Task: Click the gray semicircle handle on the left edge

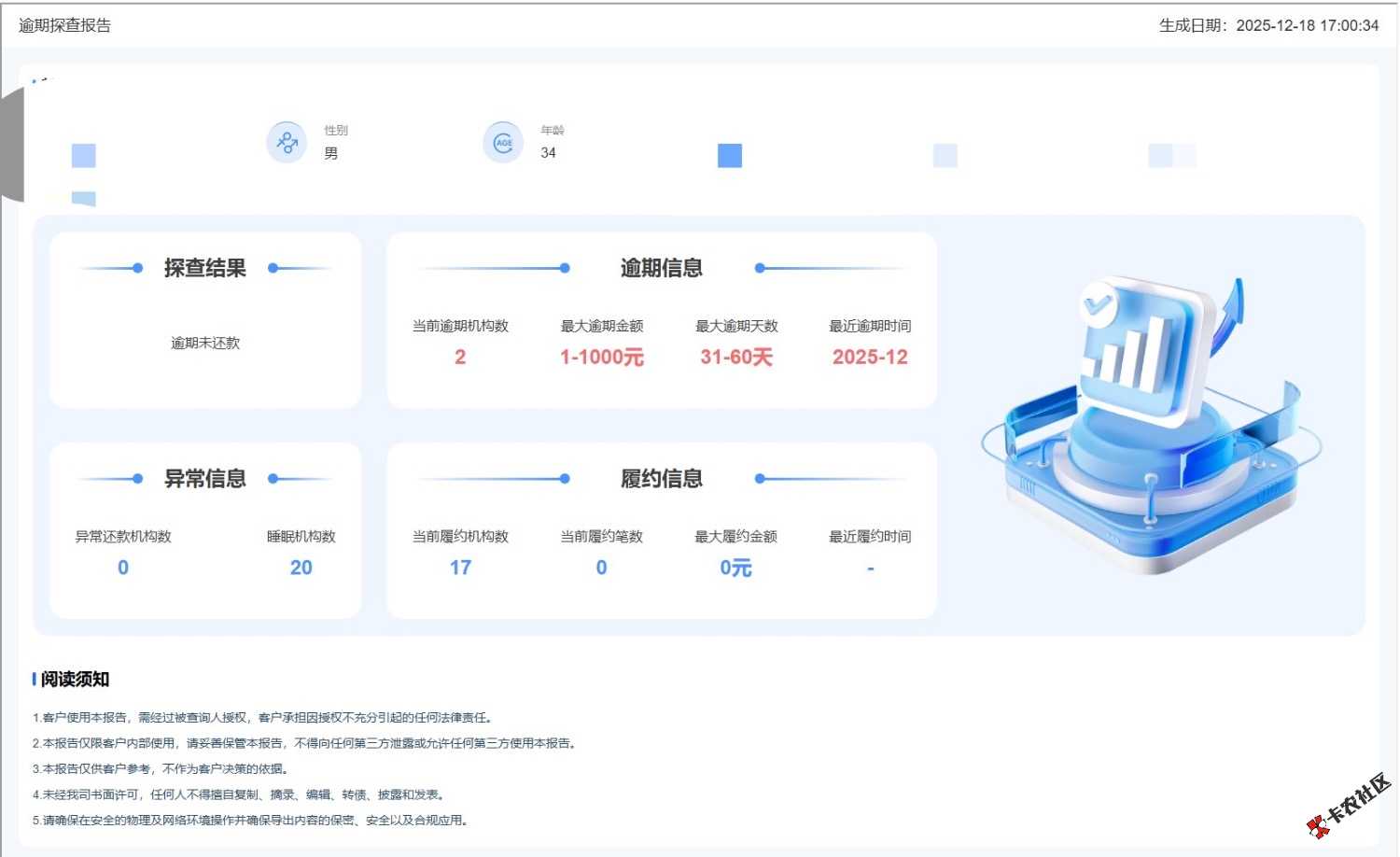Action: [x=11, y=145]
